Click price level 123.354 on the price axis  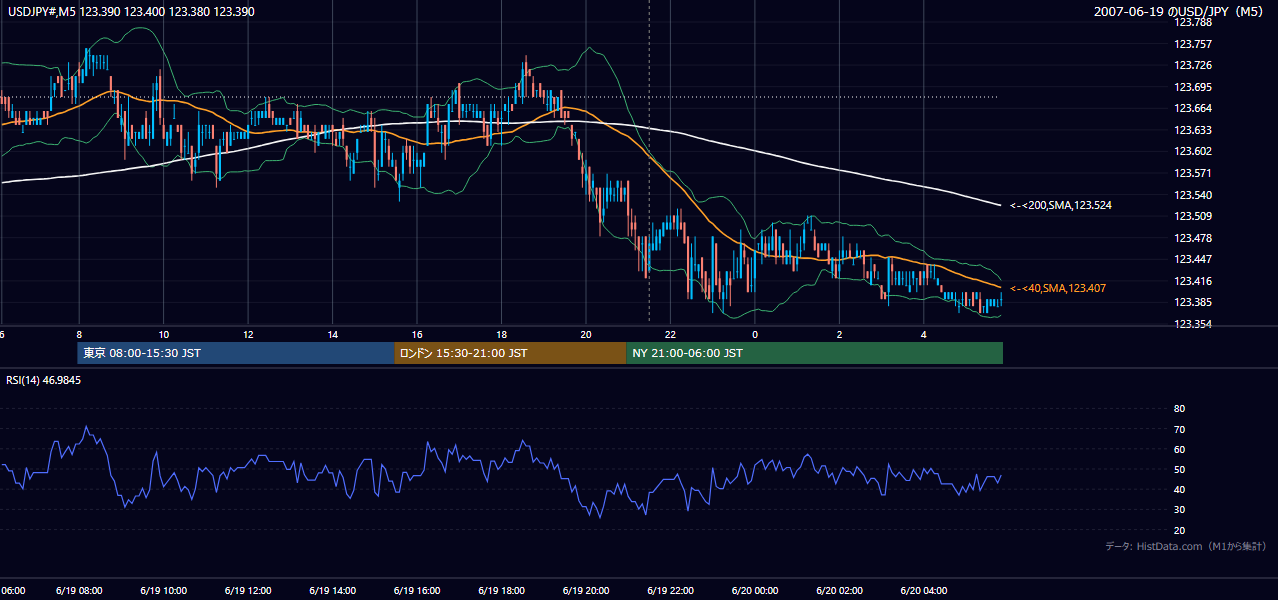point(1191,324)
